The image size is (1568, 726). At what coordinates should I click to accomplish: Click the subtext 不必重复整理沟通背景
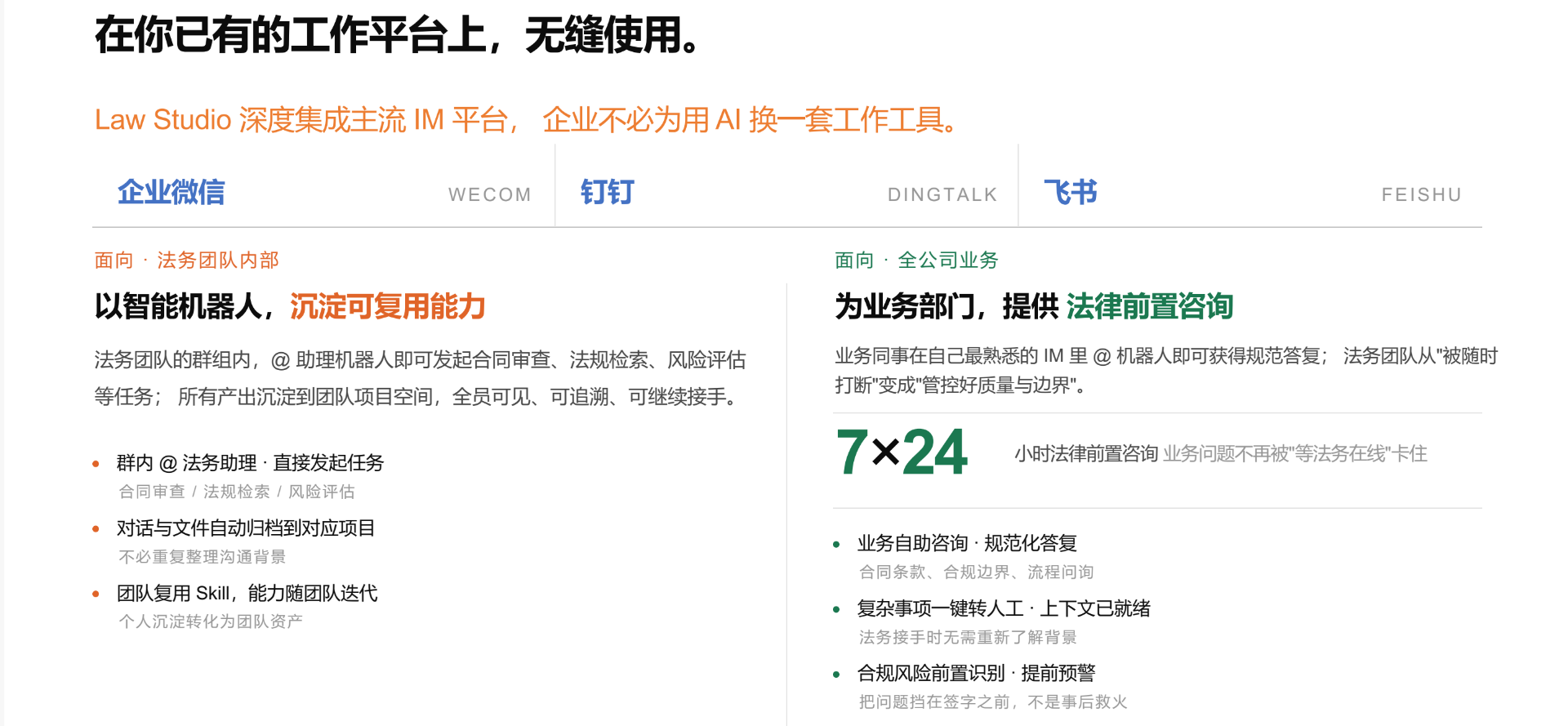[203, 557]
